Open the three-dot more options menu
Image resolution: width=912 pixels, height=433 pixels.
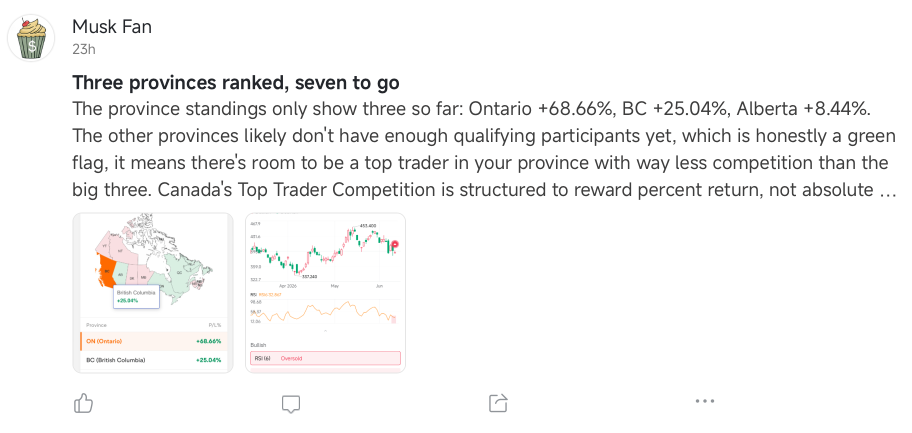coord(704,401)
